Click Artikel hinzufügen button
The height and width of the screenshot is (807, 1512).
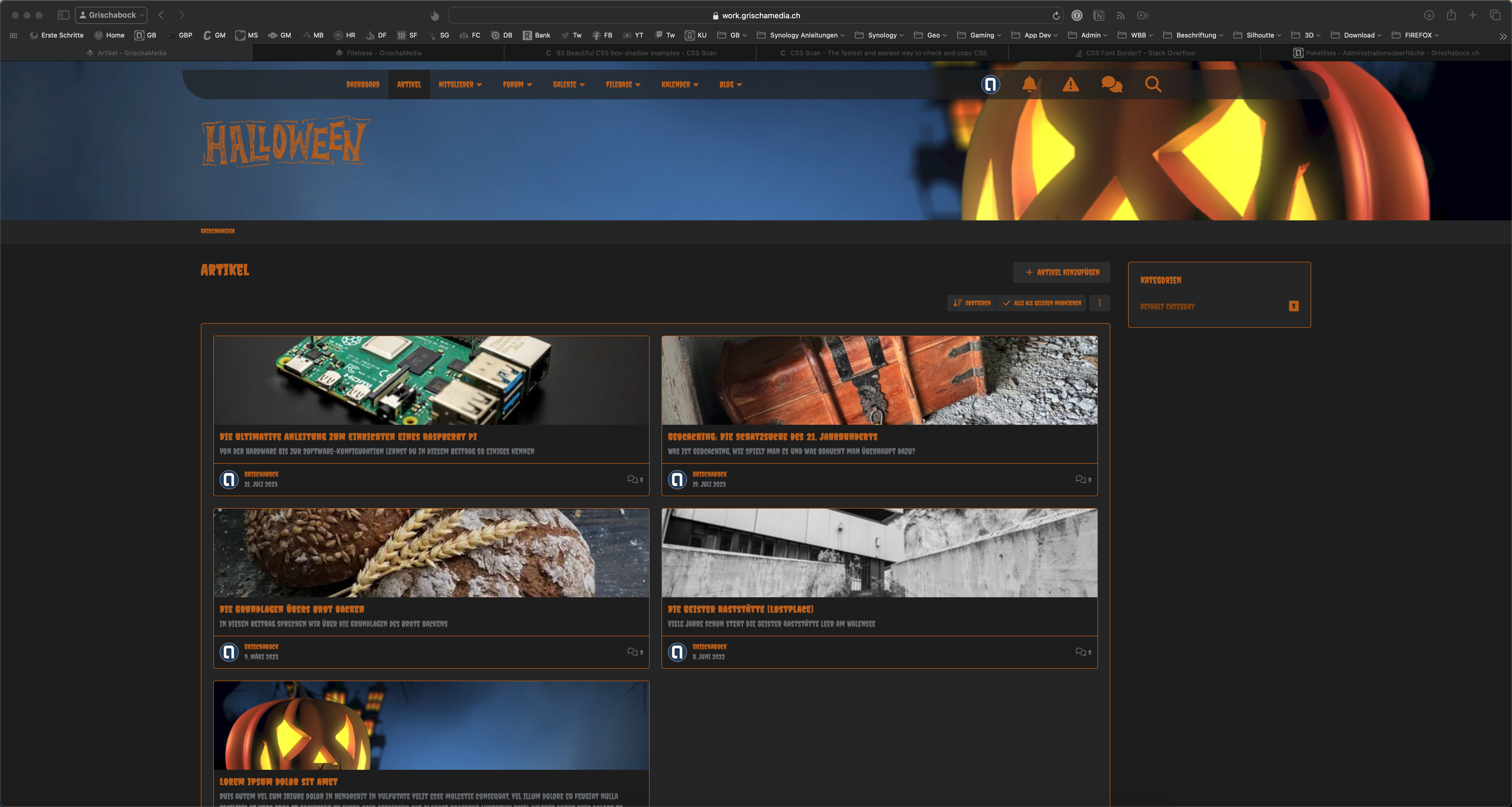pos(1061,272)
